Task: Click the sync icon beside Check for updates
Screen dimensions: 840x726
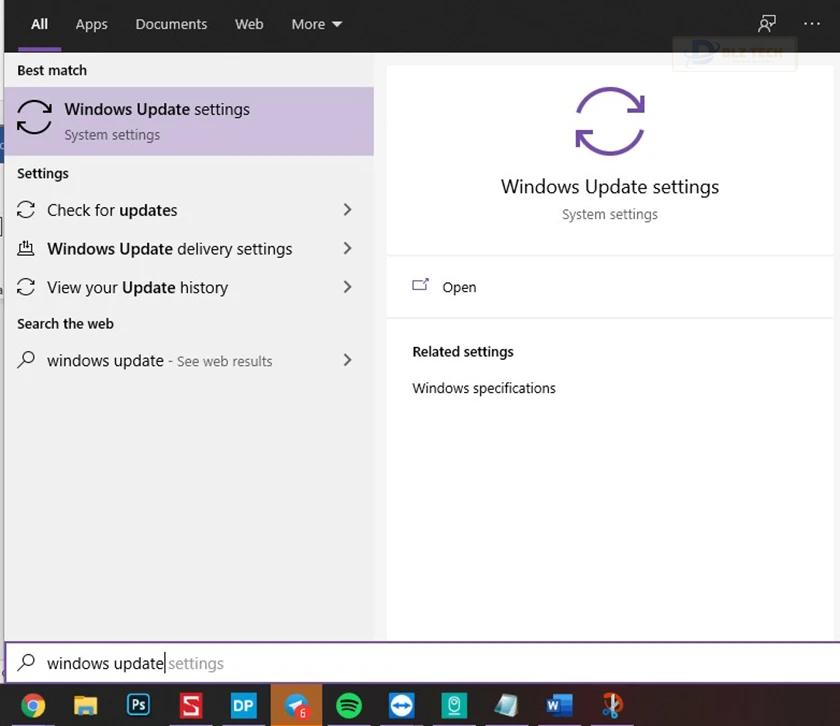Action: [x=26, y=209]
